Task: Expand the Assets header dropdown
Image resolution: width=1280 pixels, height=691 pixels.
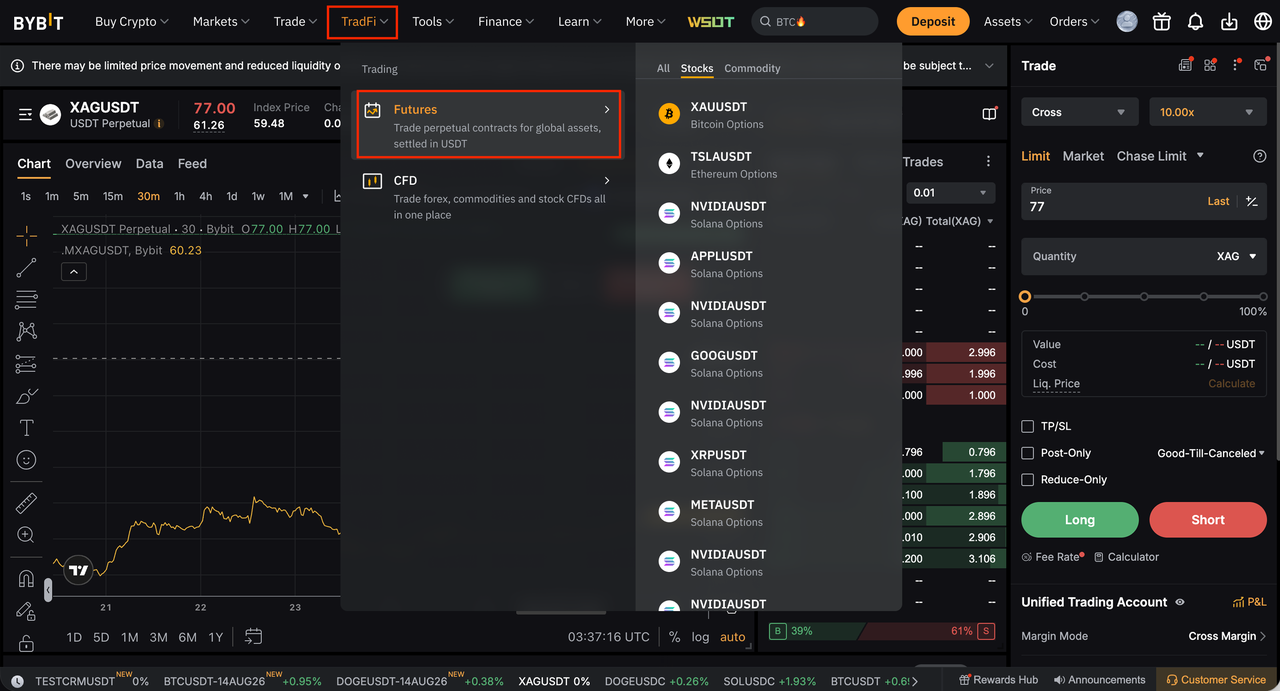Action: point(1009,21)
